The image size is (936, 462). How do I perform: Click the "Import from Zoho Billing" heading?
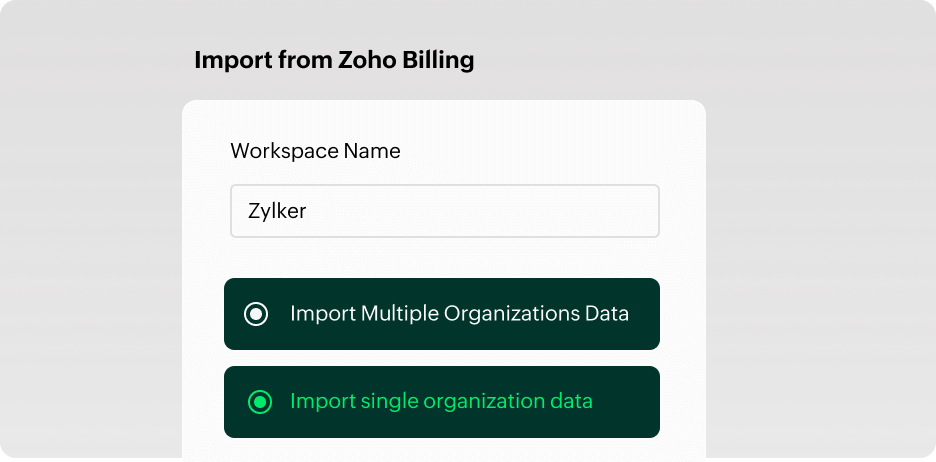pyautogui.click(x=334, y=60)
